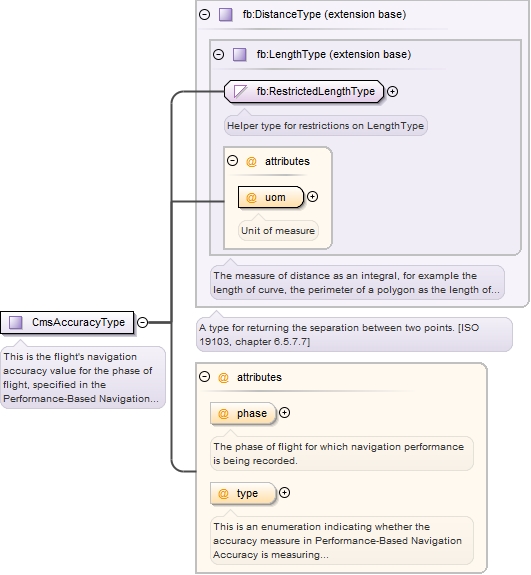Collapse the CmsAccuracyType node
This screenshot has width=531, height=575.
pyautogui.click(x=142, y=322)
